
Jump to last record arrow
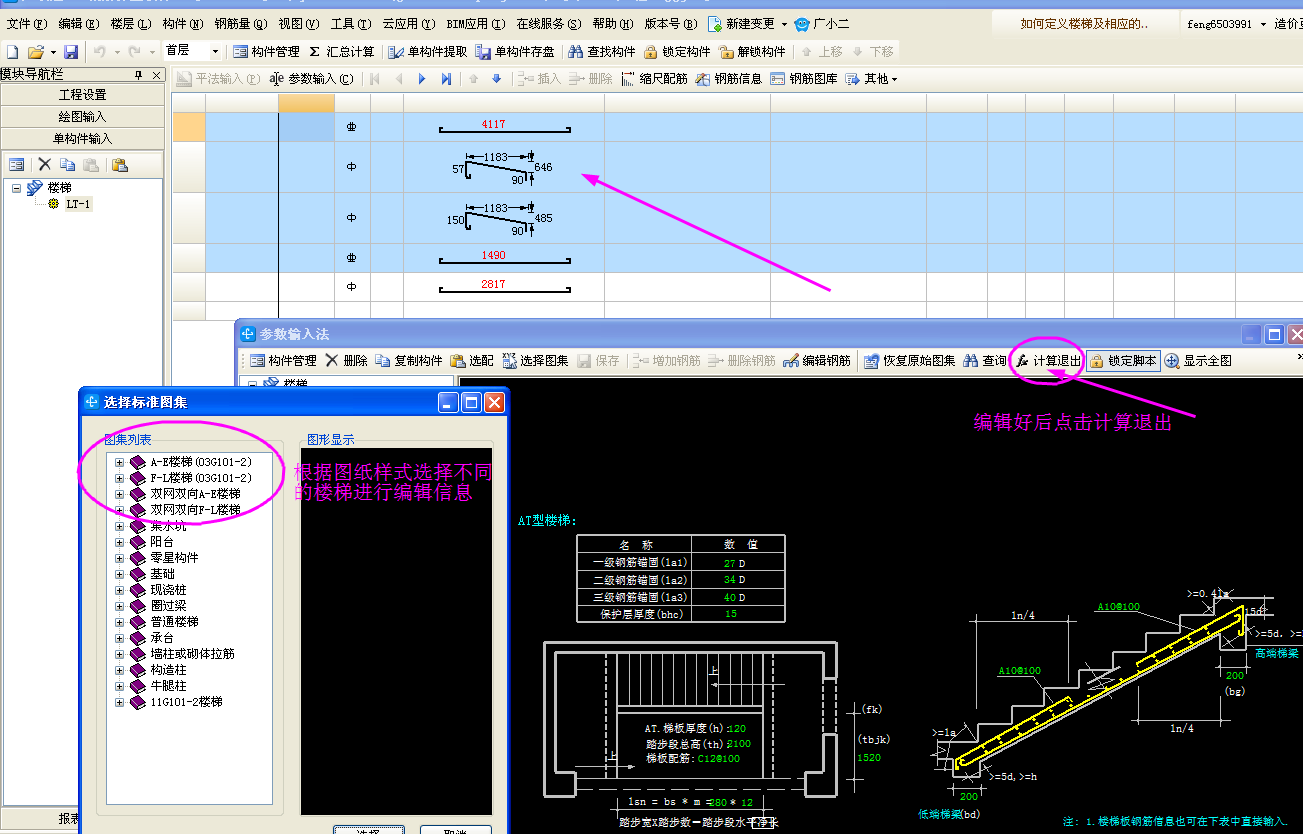click(446, 79)
